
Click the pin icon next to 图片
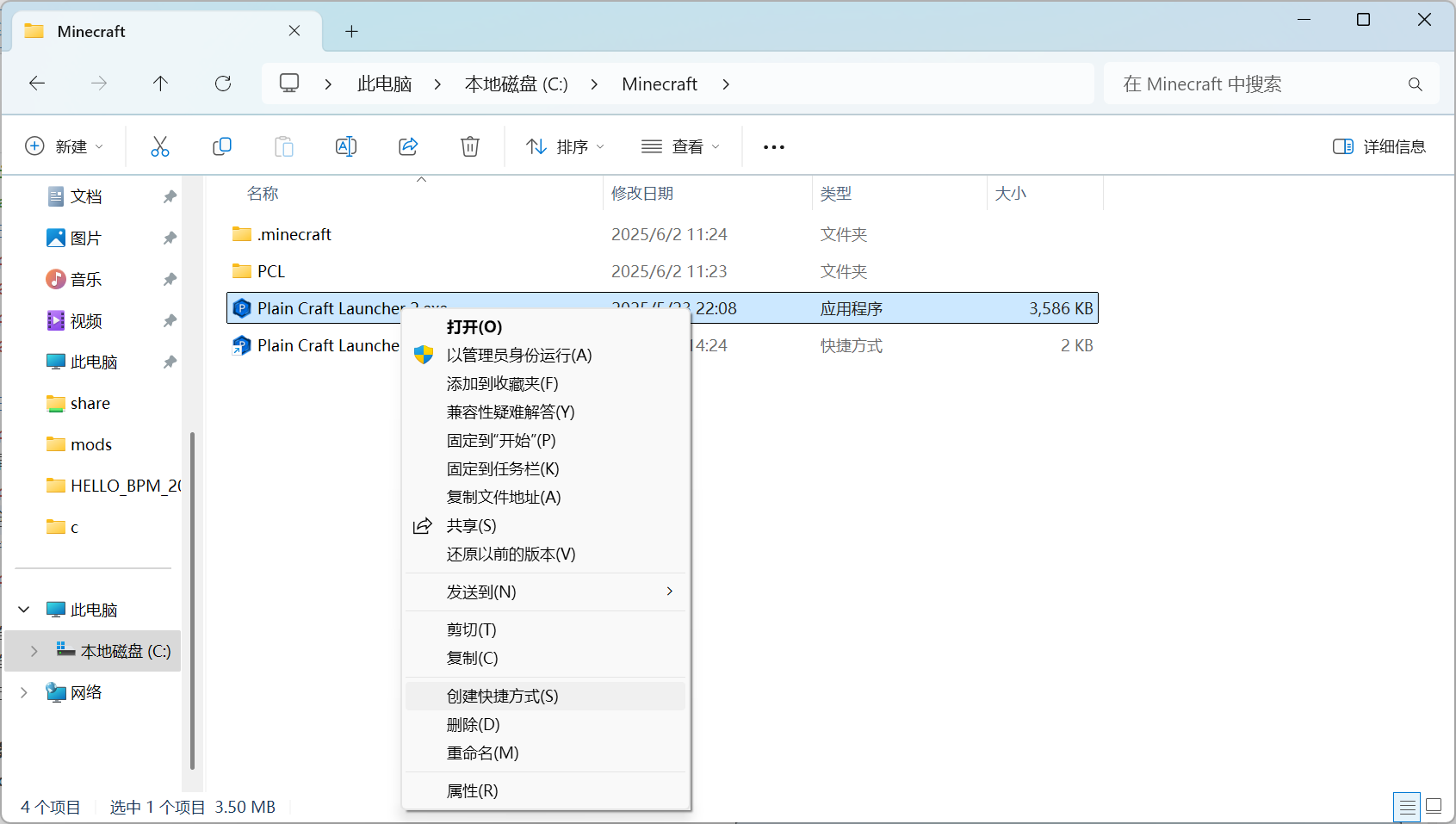[x=170, y=238]
